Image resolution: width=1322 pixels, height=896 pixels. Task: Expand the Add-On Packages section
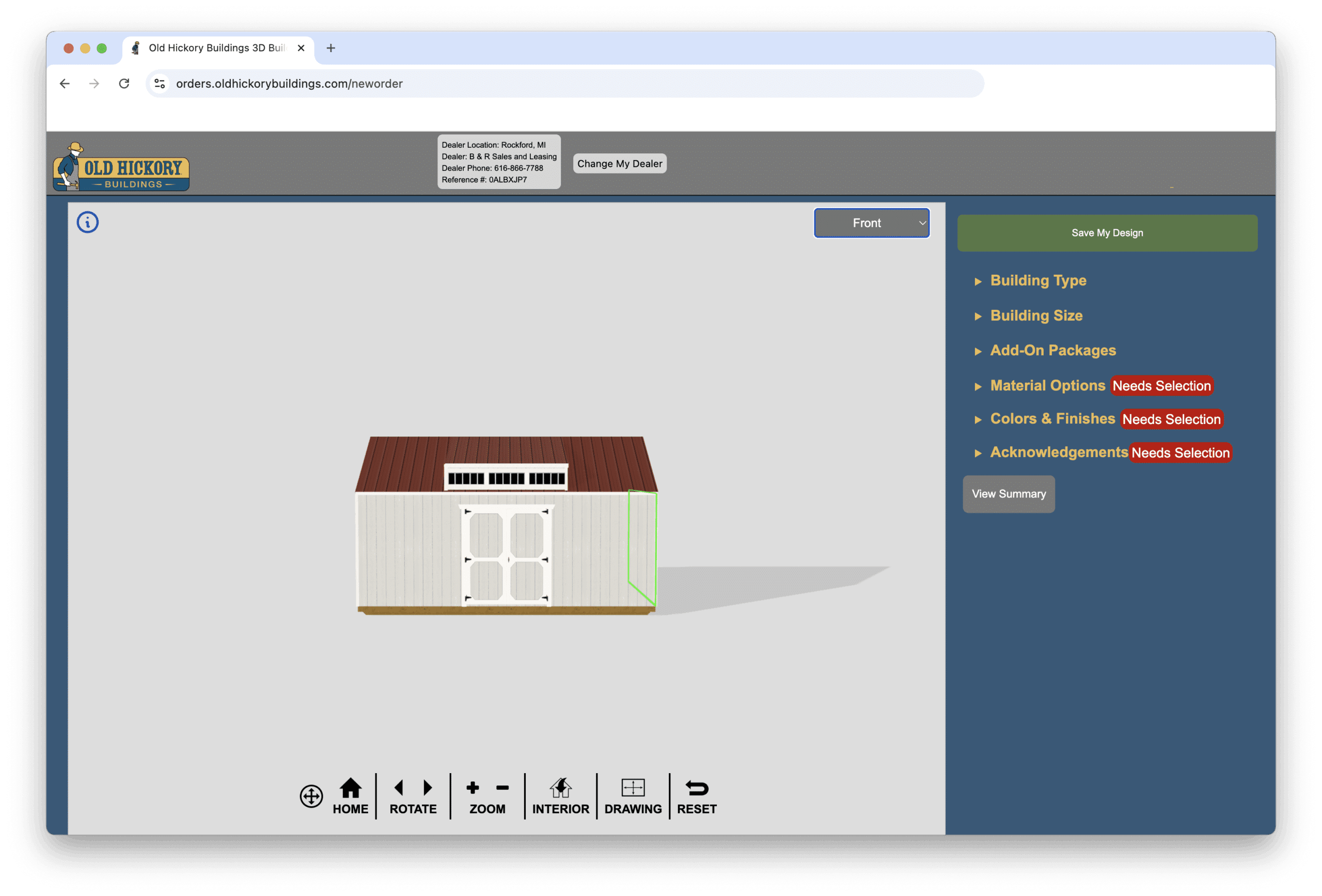pyautogui.click(x=1052, y=351)
